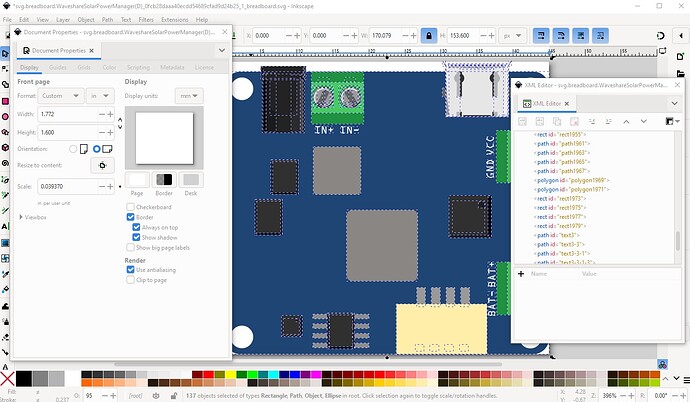
Task: Select the Color picker dropper tool
Action: point(5,274)
